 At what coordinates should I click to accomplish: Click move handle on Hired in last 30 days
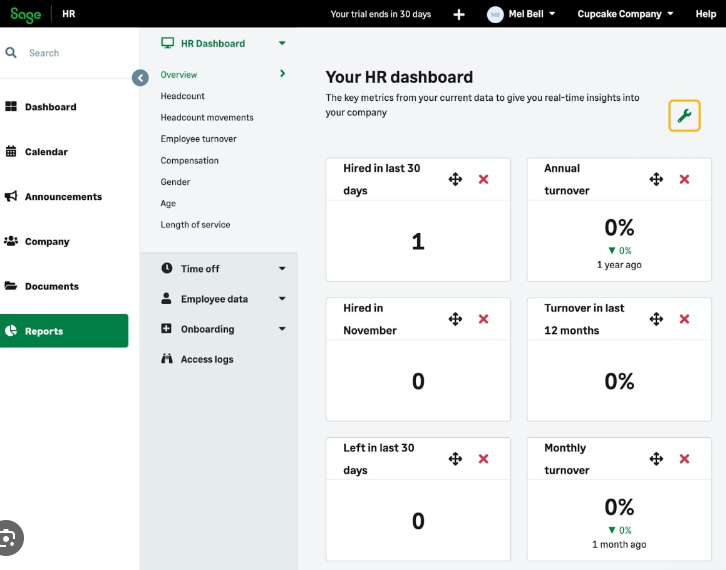coord(455,179)
